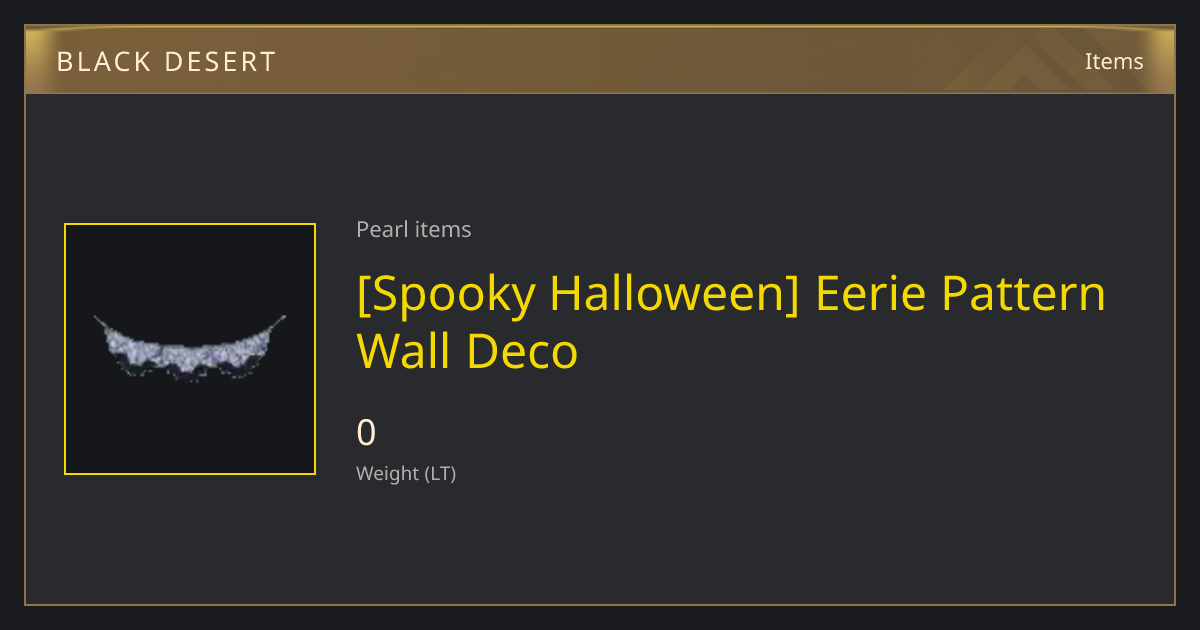Click the Eerie Pattern Wall Deco item icon
1200x630 pixels.
point(190,349)
